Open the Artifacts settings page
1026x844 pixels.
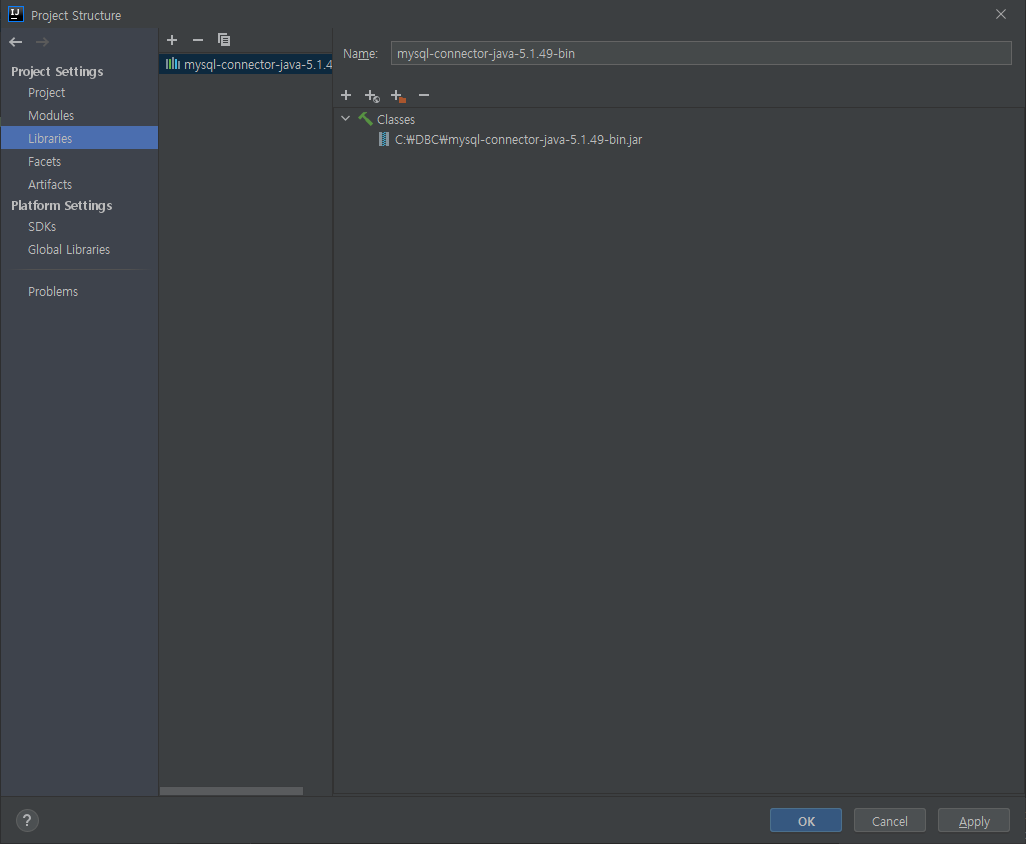click(50, 185)
